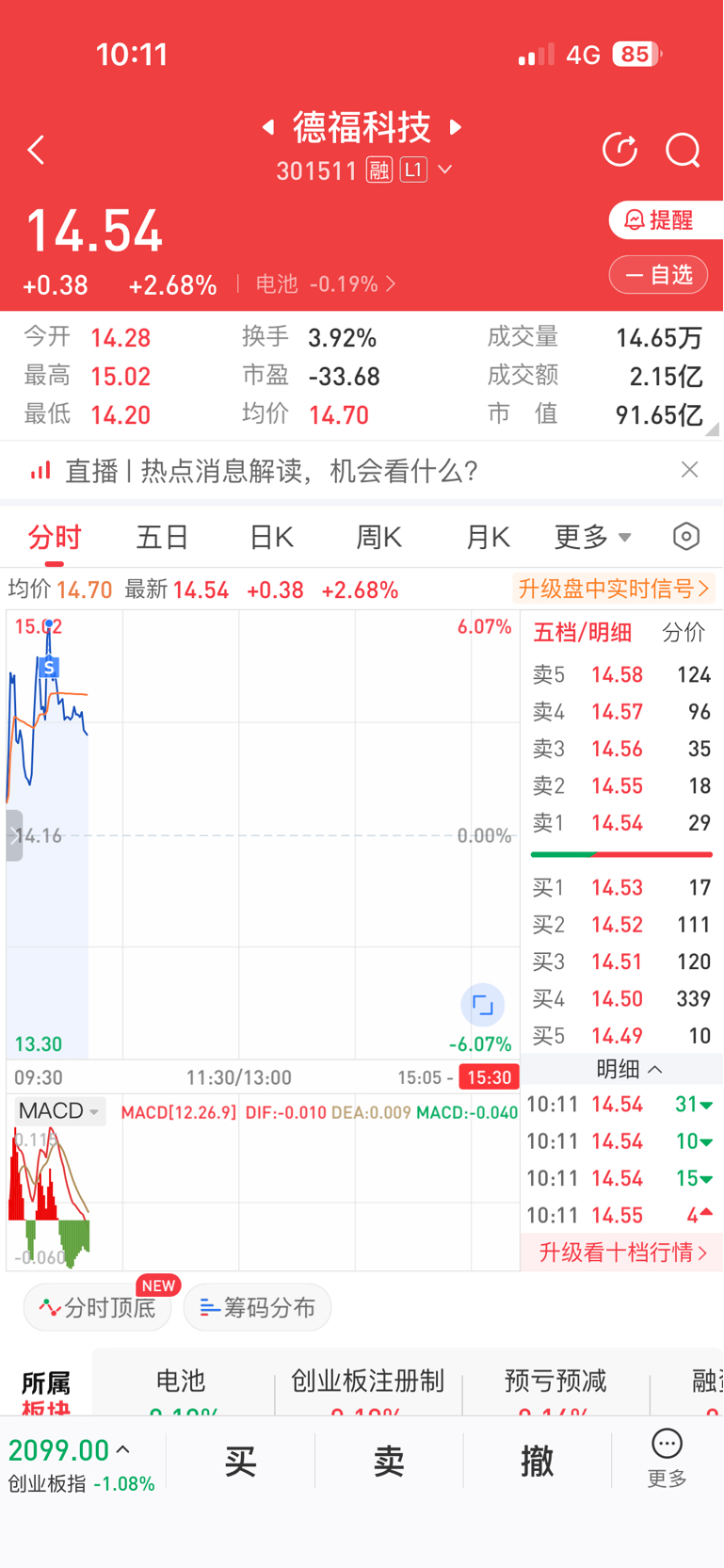Tap the live broadcast bar chart icon
724x1568 pixels.
[x=40, y=470]
